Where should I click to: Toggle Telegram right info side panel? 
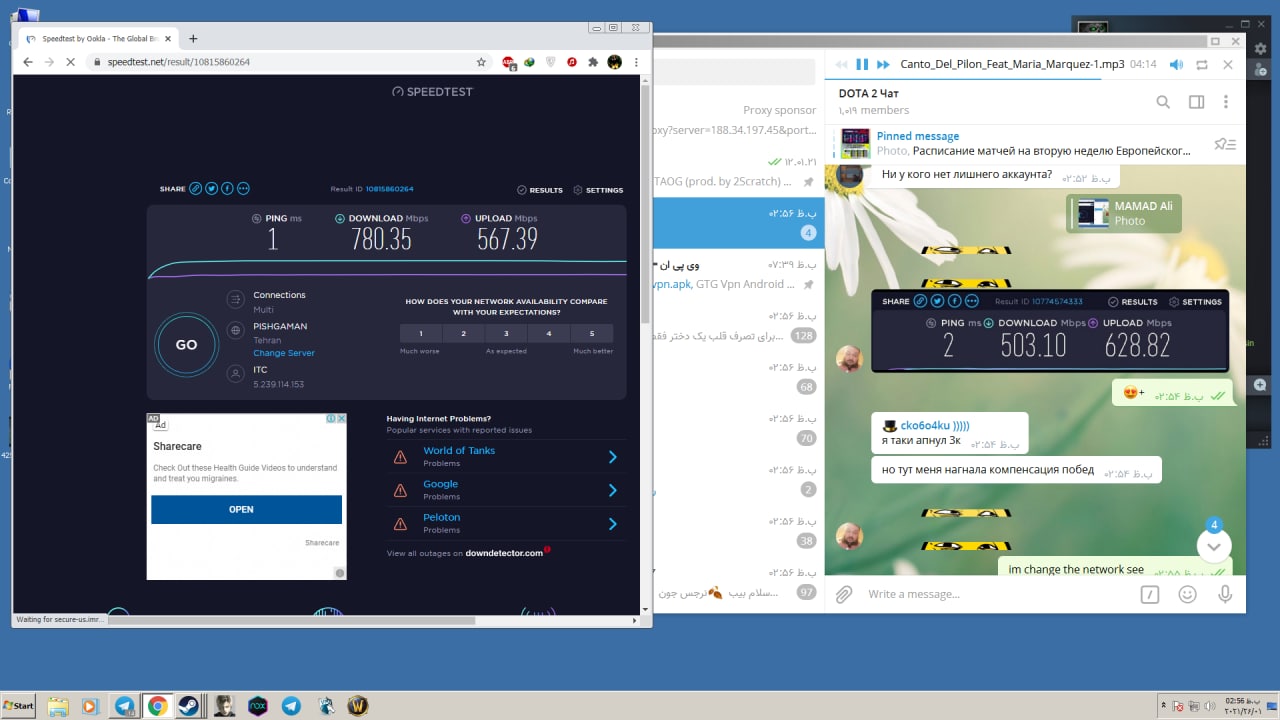coord(1196,102)
